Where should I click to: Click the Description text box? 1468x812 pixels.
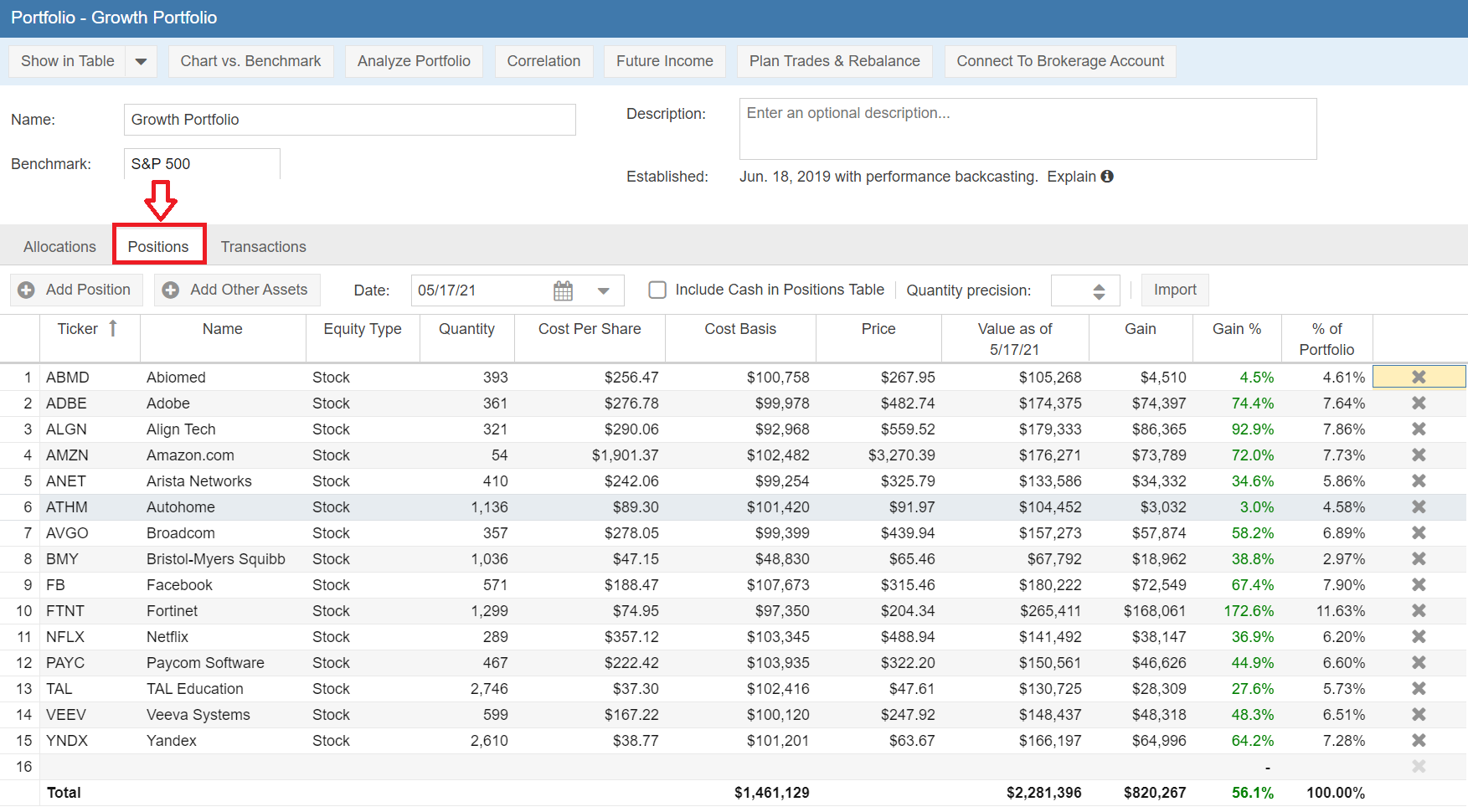[x=1027, y=129]
